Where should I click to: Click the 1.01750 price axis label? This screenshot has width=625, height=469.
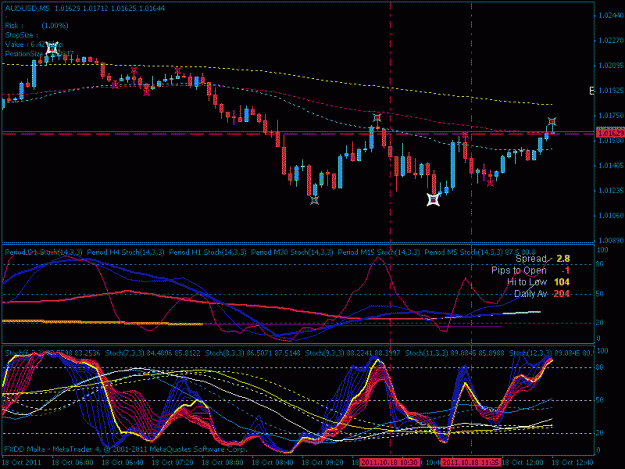coord(611,116)
